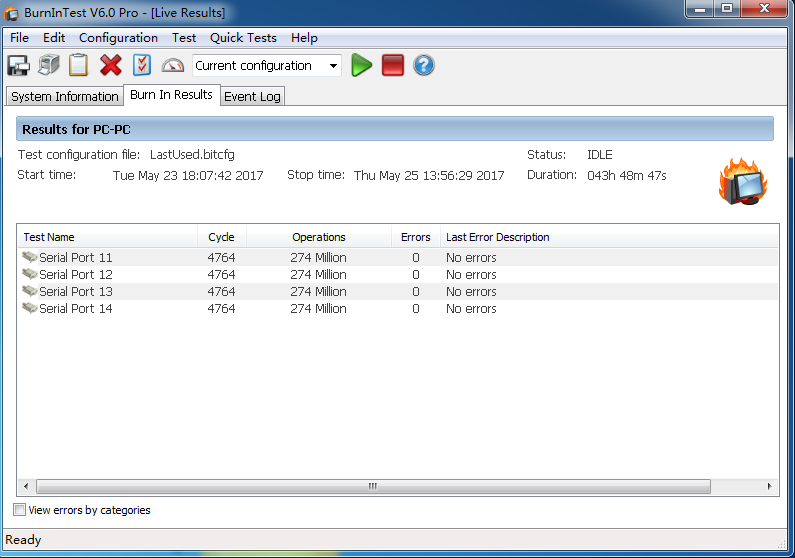Click the 4764 cycle value for Serial Port 11
Image resolution: width=795 pixels, height=558 pixels.
(x=221, y=257)
